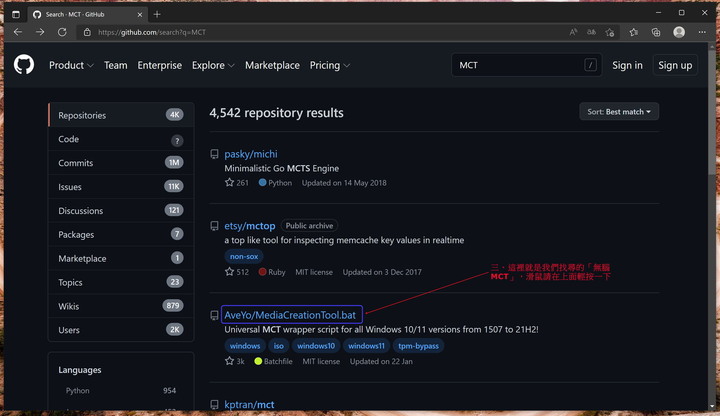Viewport: 720px width, 416px height.
Task: Open the Marketplace link in the top navigation
Action: (272, 65)
